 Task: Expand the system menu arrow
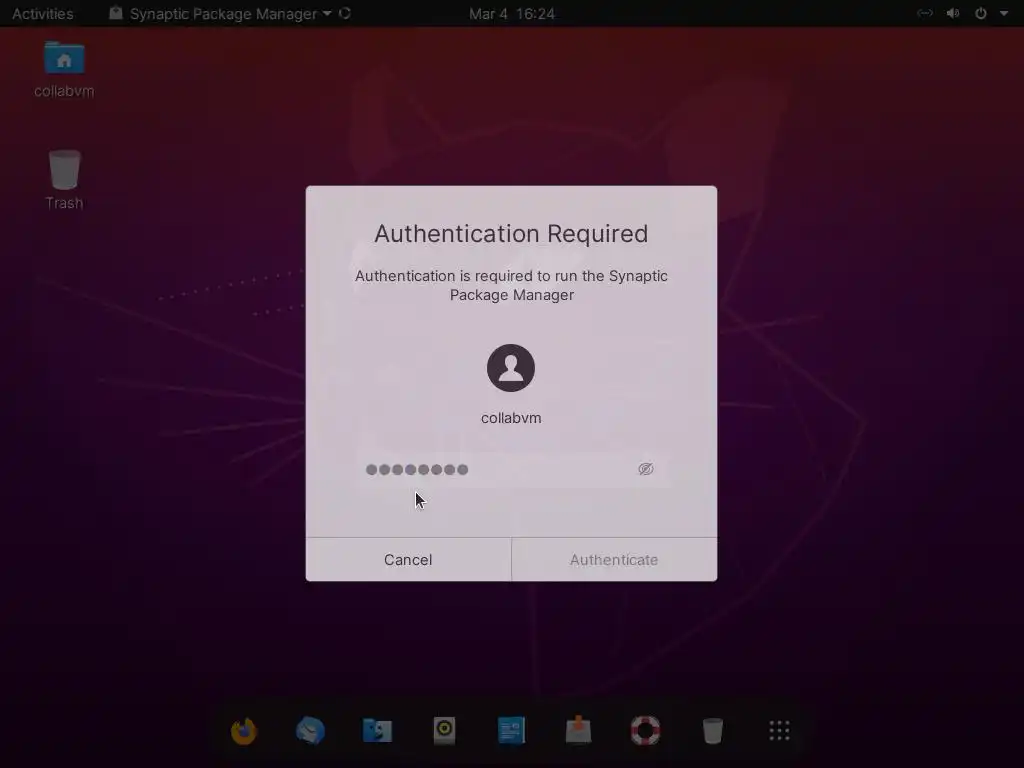1004,13
